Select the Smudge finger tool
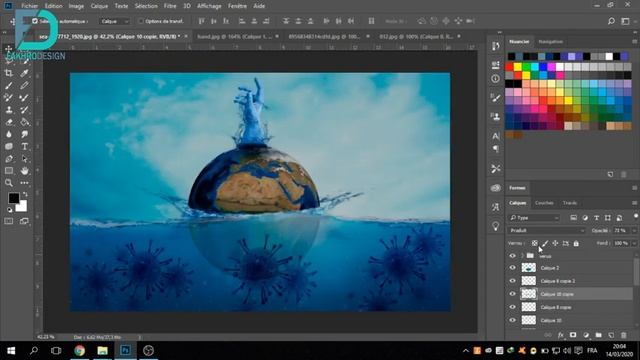This screenshot has width=640, height=360. [24, 134]
